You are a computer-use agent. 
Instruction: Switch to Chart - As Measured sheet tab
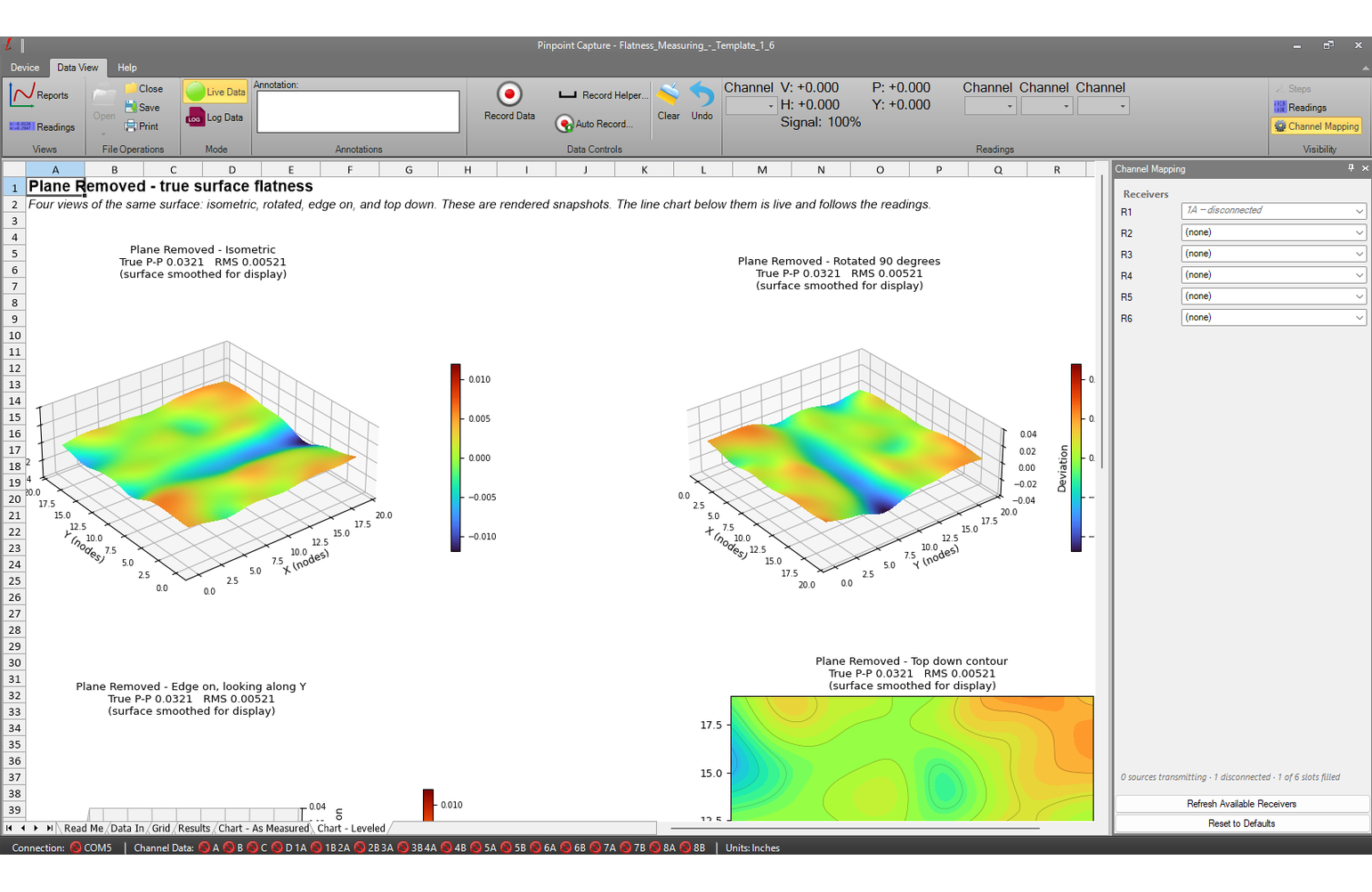coord(264,828)
